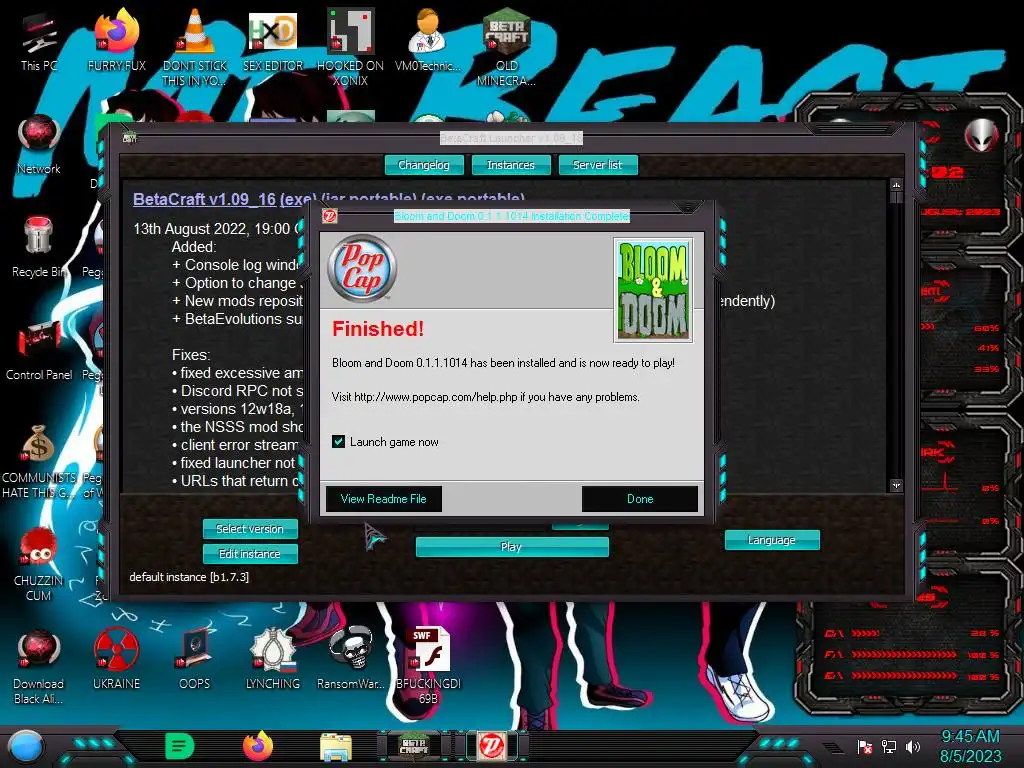Click the Alienware head gadget icon

point(981,135)
